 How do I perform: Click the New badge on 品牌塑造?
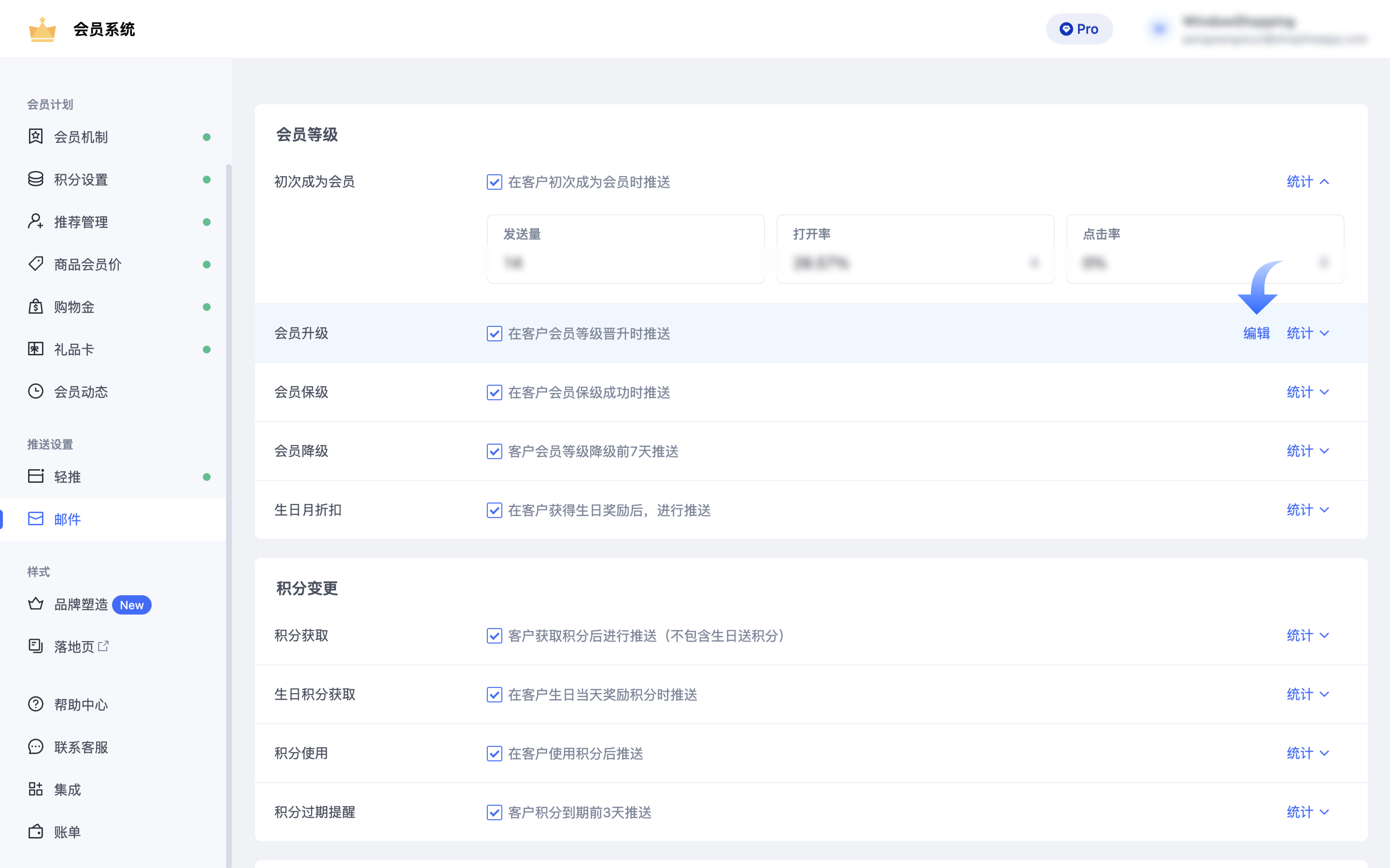pyautogui.click(x=131, y=605)
